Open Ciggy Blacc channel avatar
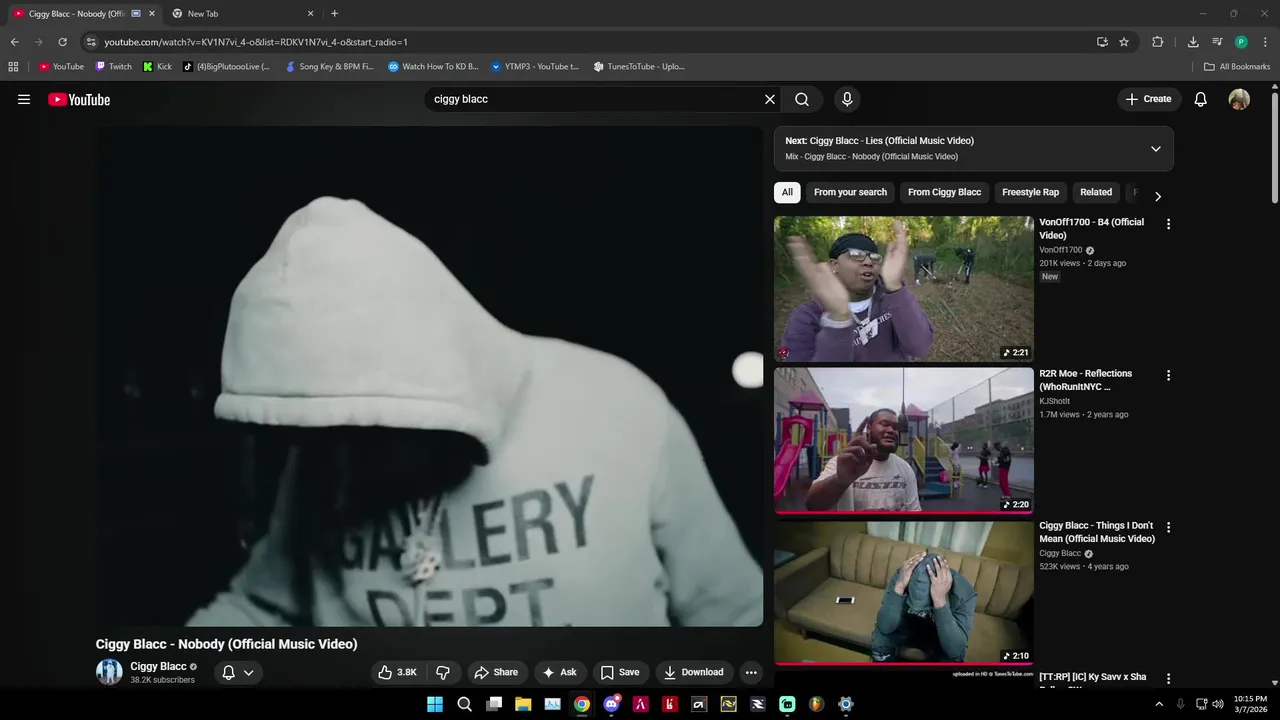 pos(109,672)
